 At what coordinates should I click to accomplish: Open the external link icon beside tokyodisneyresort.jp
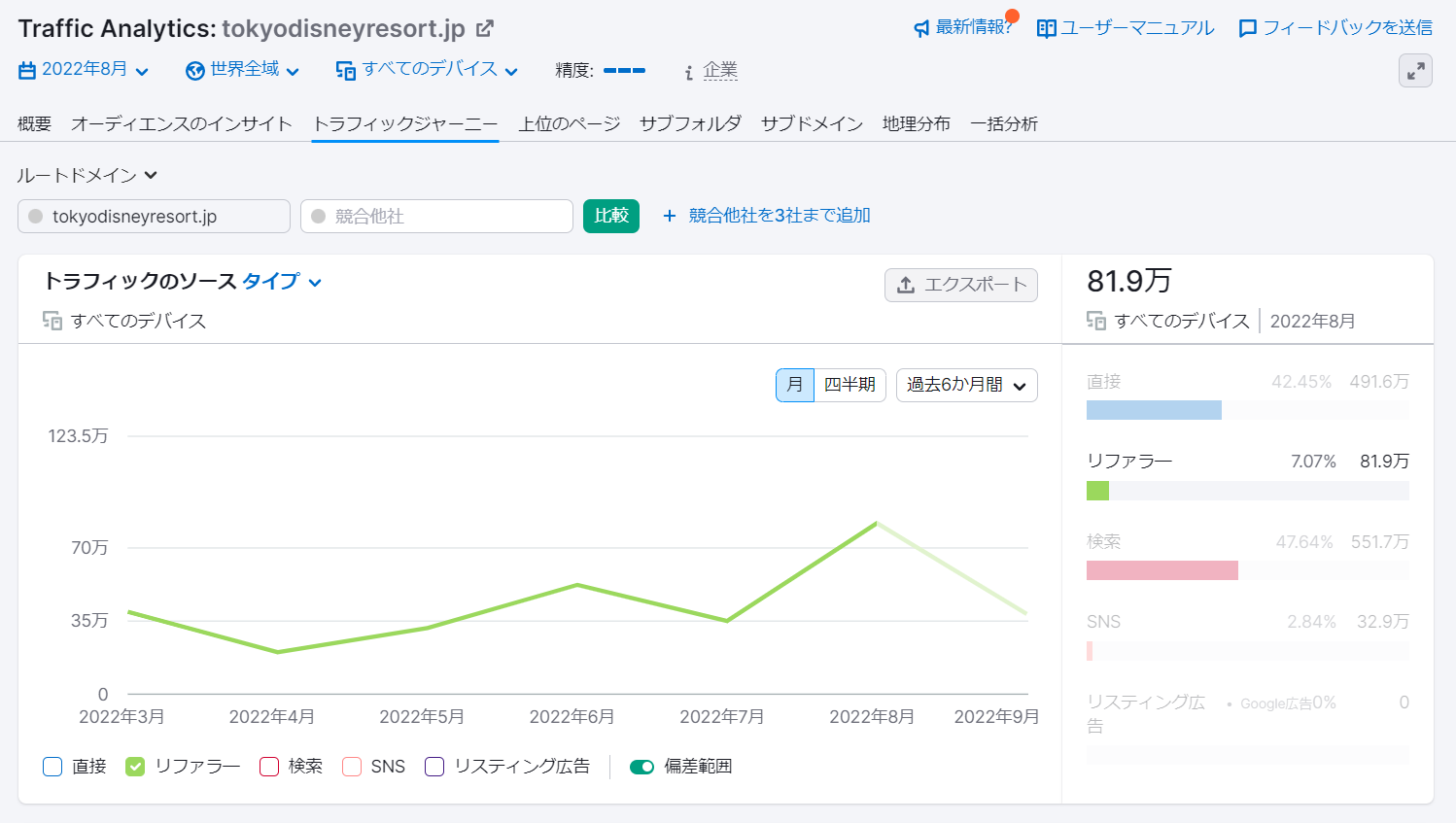pos(484,29)
